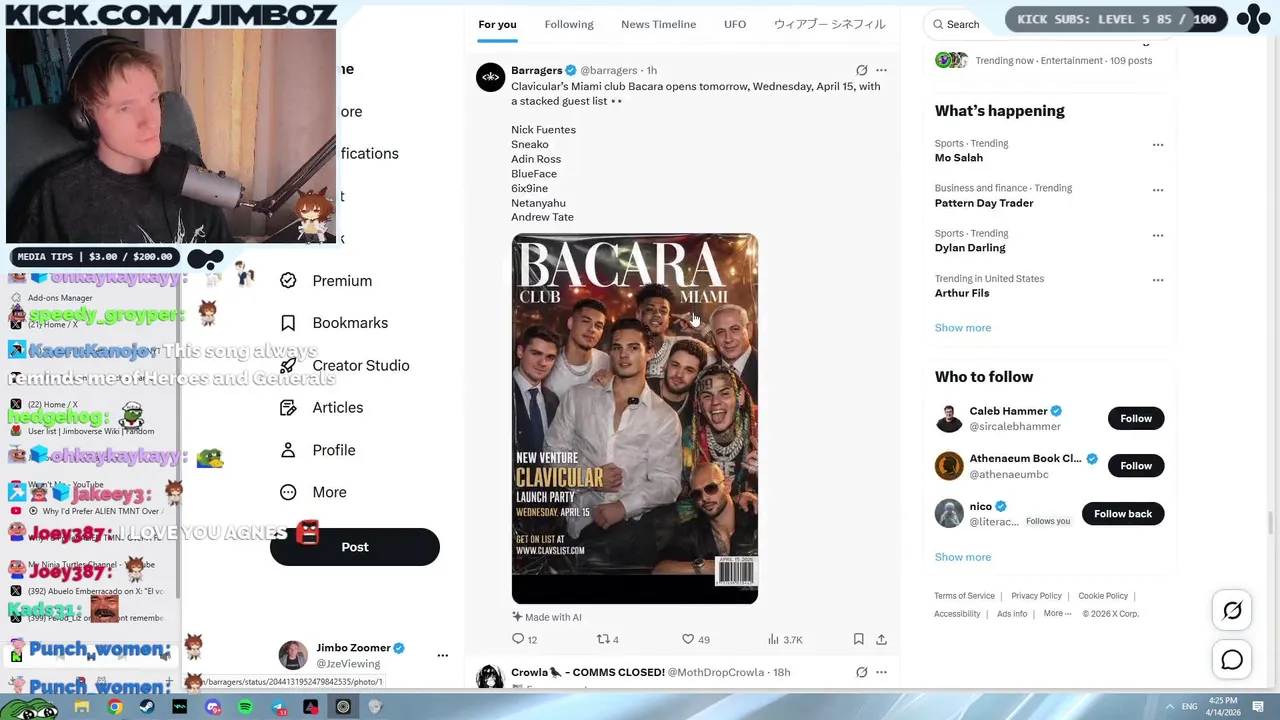This screenshot has width=1280, height=720.
Task: Open Caleb Hammer's avatar
Action: tap(949, 418)
